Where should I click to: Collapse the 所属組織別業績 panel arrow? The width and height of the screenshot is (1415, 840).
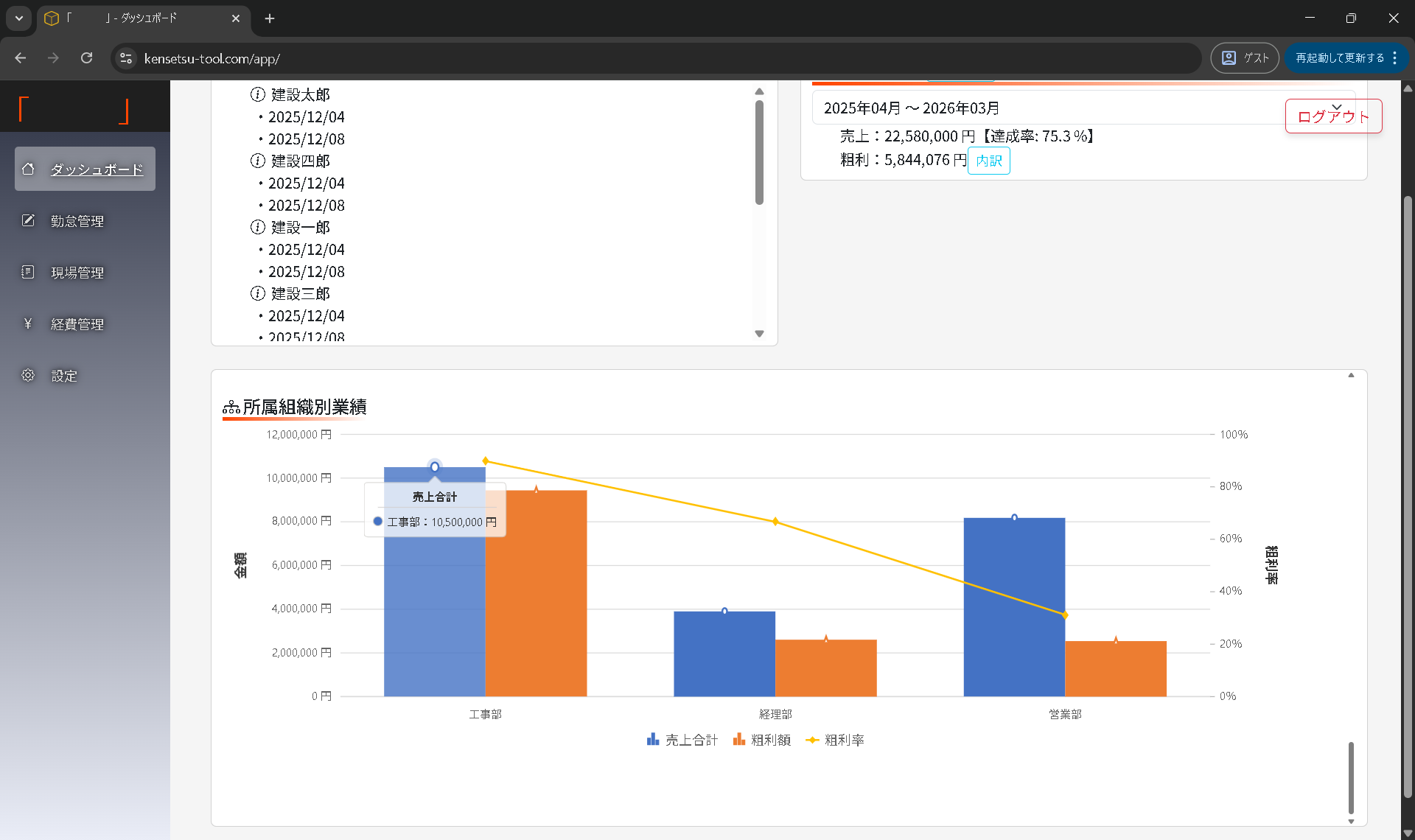[1351, 375]
